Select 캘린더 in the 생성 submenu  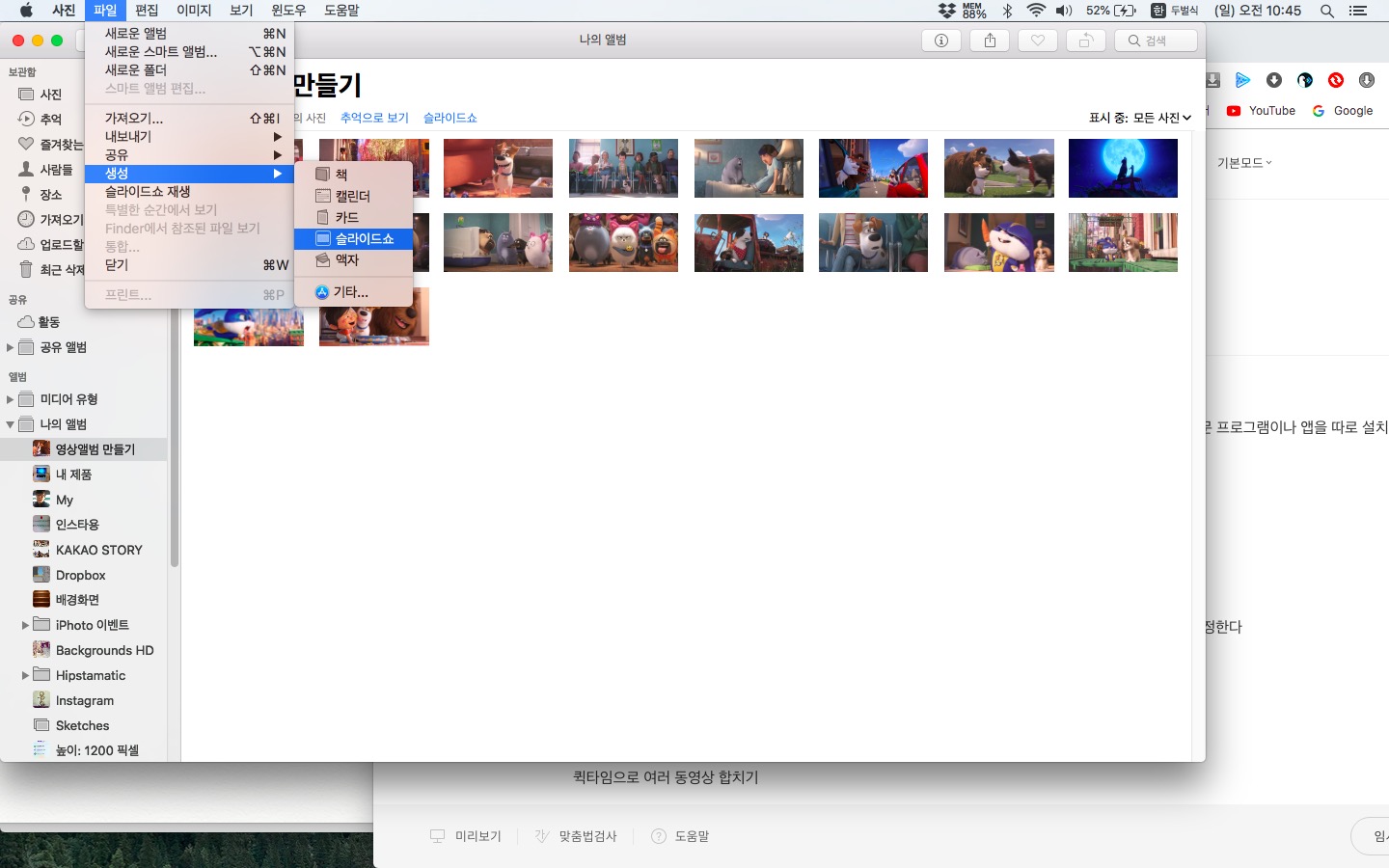click(353, 196)
